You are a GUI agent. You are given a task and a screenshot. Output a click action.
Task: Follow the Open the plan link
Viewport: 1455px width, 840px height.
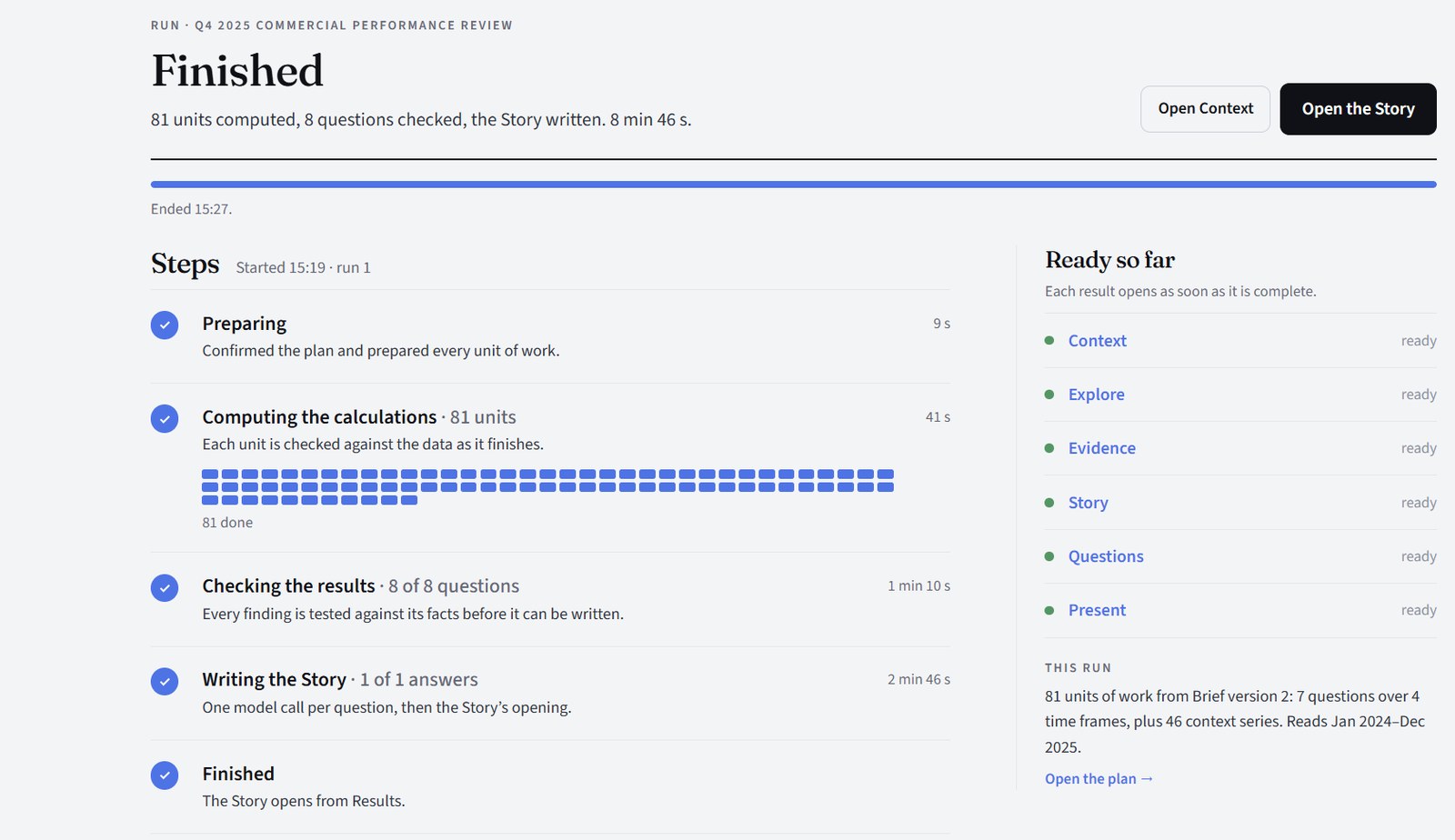click(1099, 779)
